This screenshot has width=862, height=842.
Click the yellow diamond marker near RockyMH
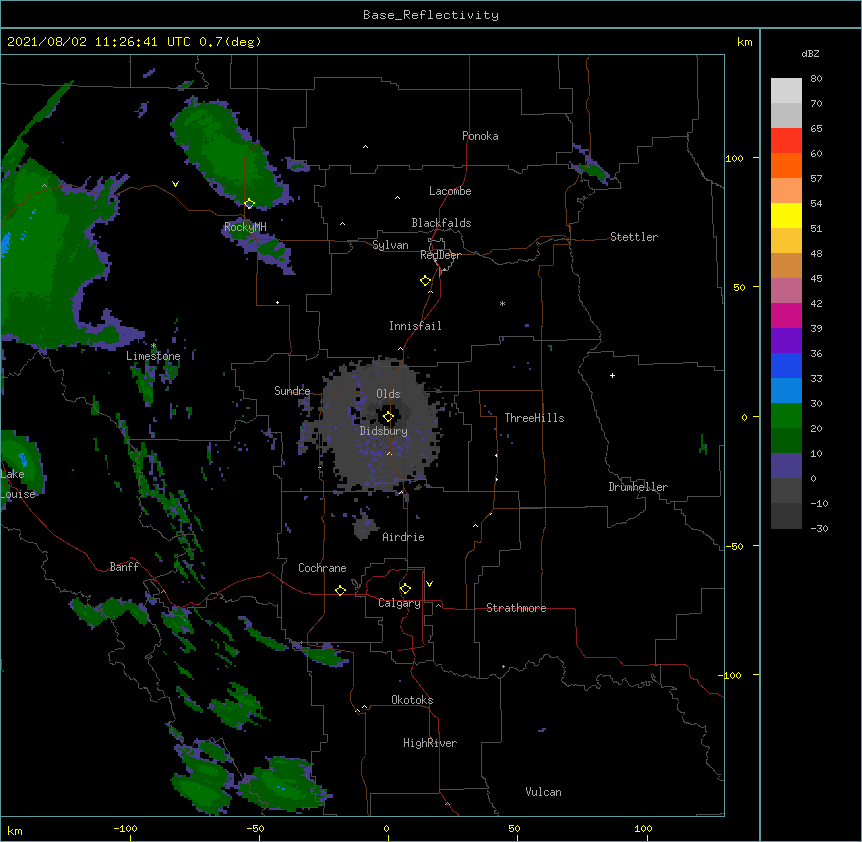249,203
